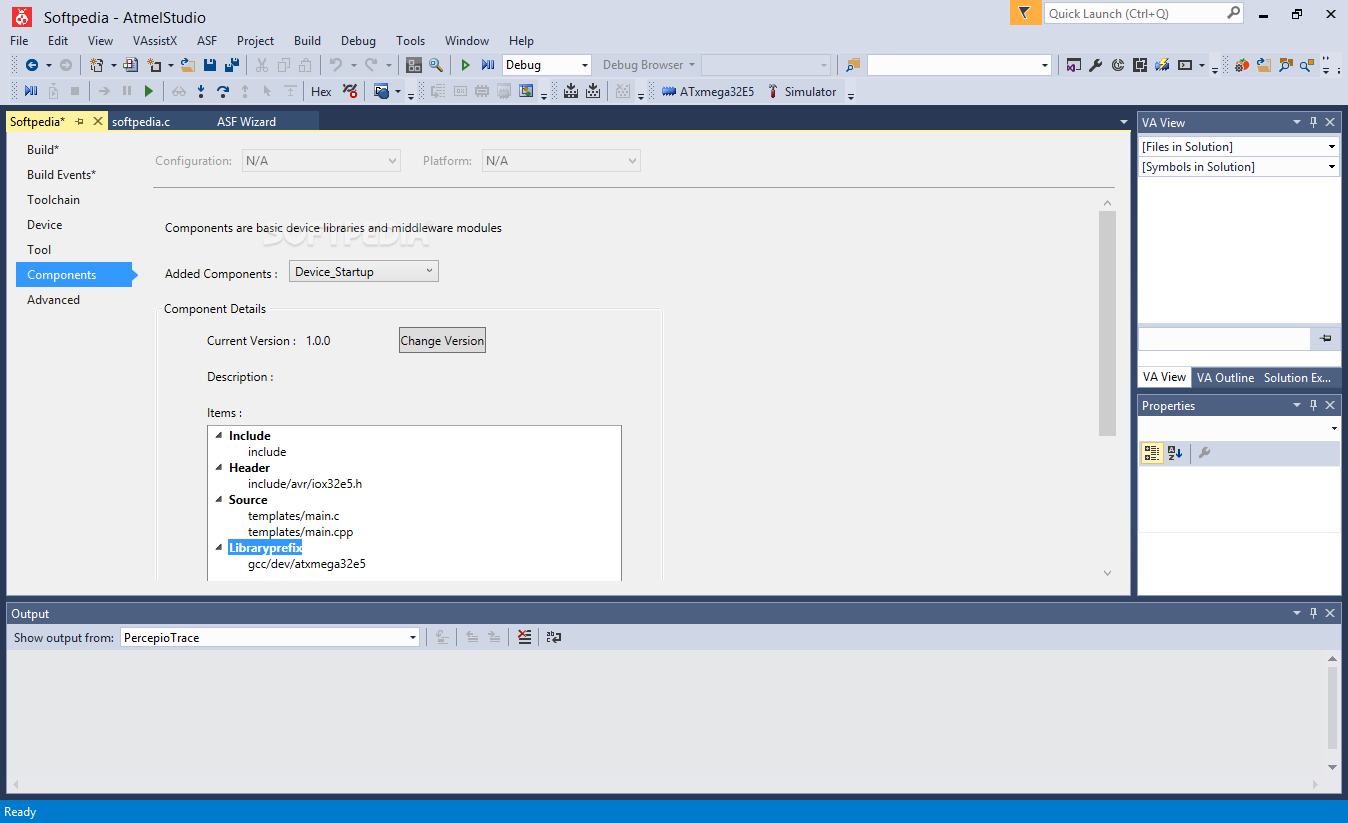
Task: Click scroll down arrow of components page
Action: tap(1107, 572)
